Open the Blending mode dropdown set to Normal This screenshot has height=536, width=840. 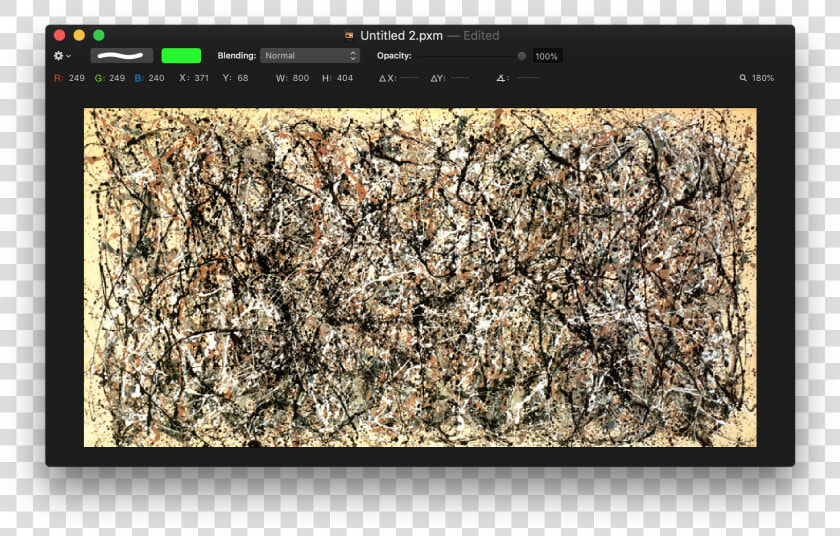(x=310, y=56)
